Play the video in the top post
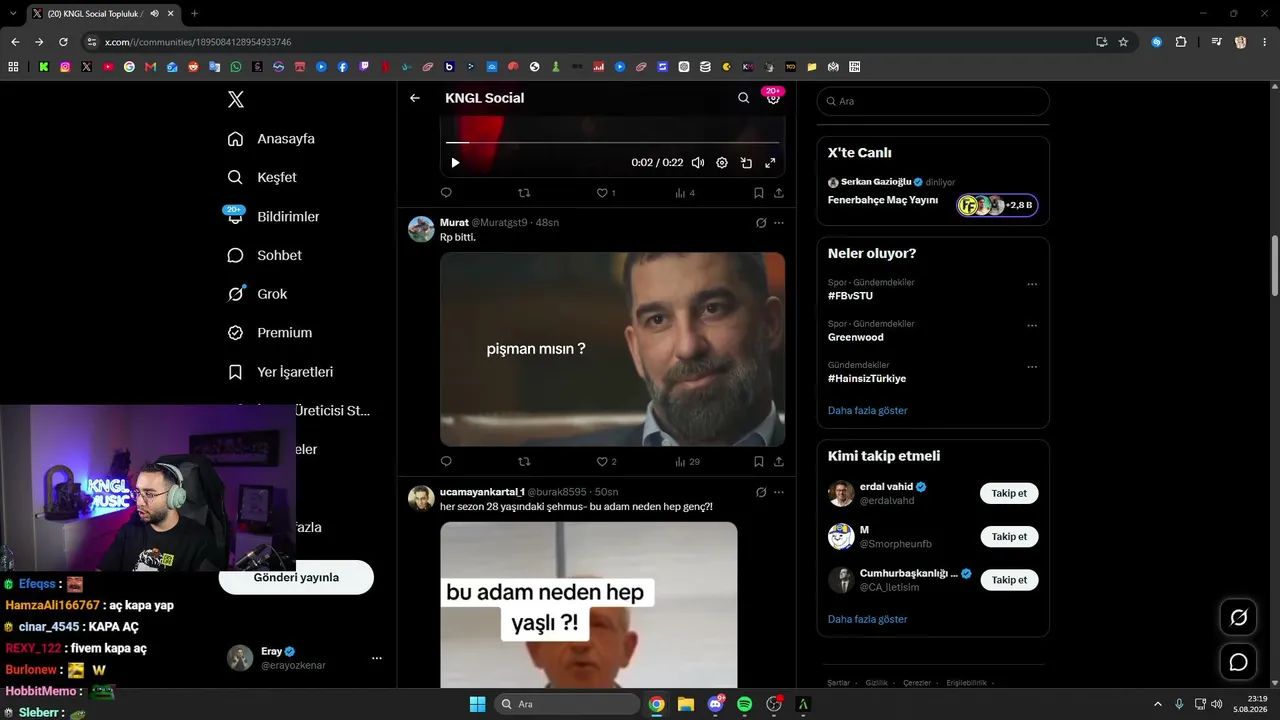The width and height of the screenshot is (1280, 720). pyautogui.click(x=455, y=163)
